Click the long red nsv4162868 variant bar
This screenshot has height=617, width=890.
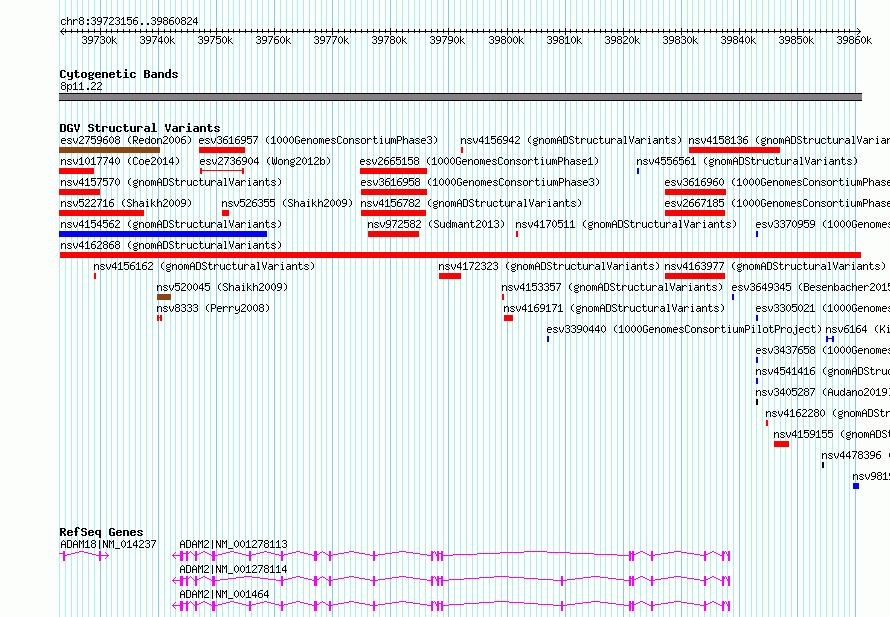460,255
